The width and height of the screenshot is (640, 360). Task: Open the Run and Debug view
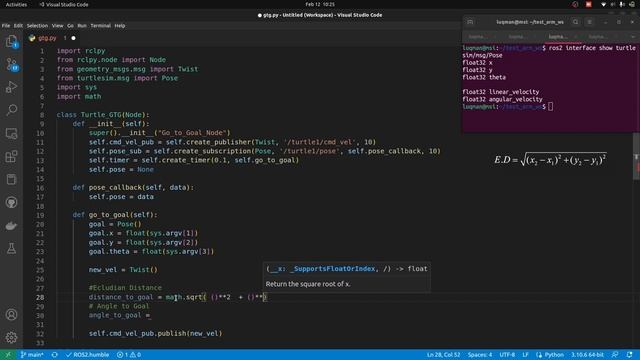pyautogui.click(x=11, y=87)
